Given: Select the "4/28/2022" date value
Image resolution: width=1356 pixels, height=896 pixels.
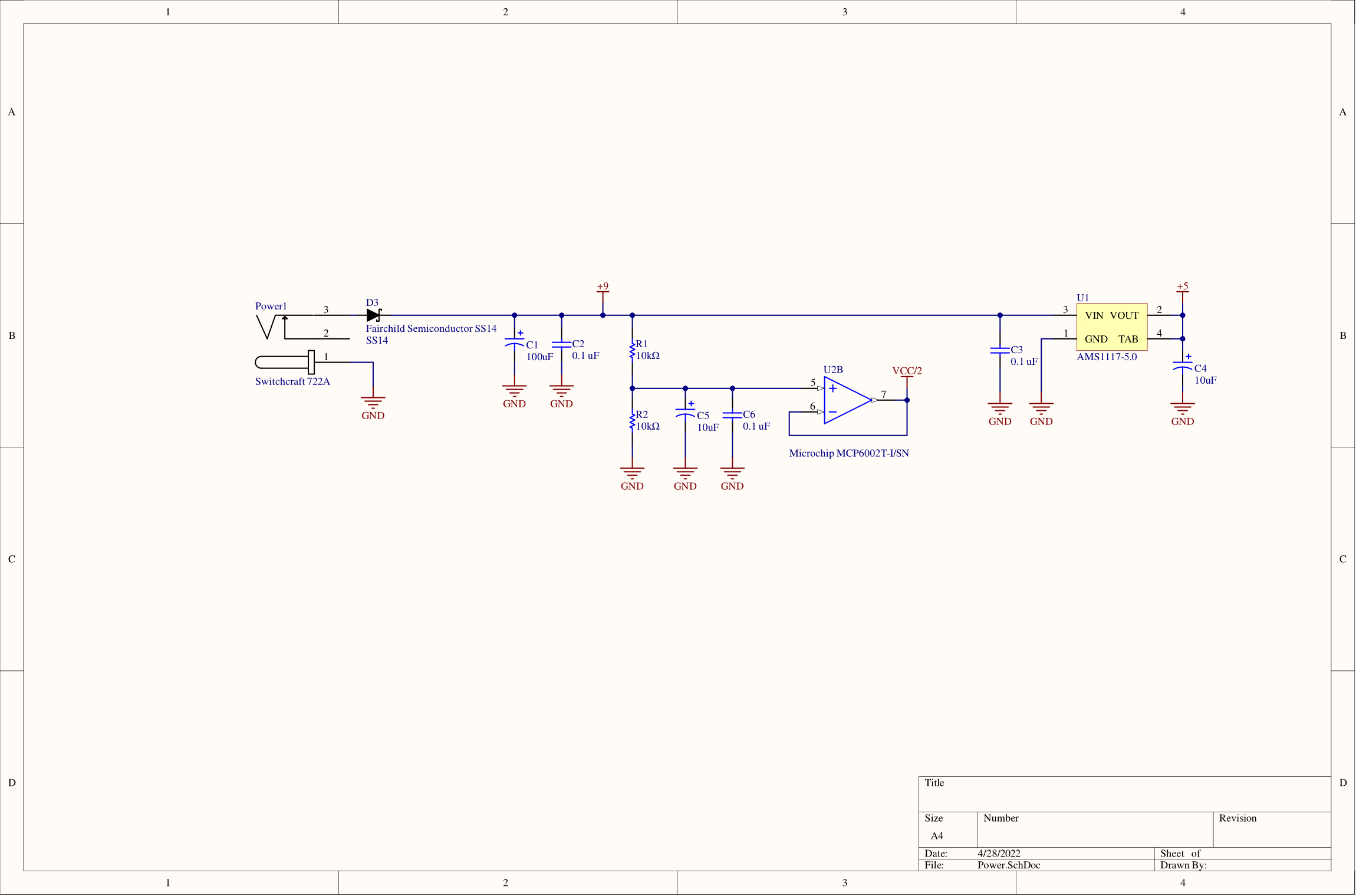Looking at the screenshot, I should [999, 854].
